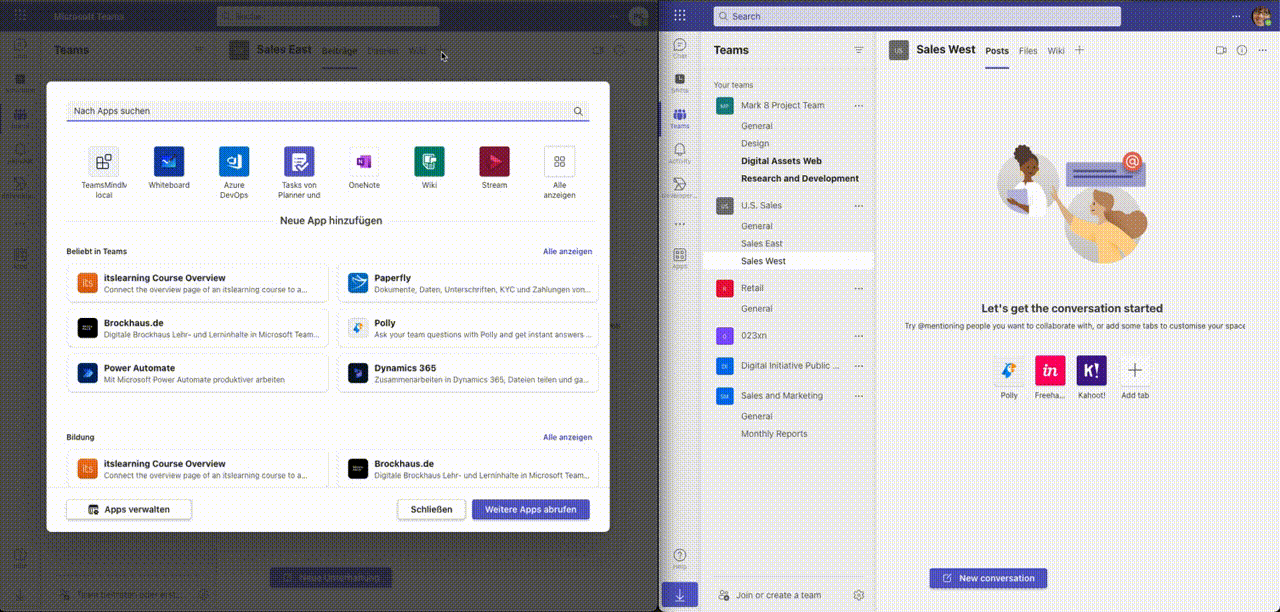
Task: Open Activity bell in right Teams sidebar
Action: pyautogui.click(x=680, y=153)
